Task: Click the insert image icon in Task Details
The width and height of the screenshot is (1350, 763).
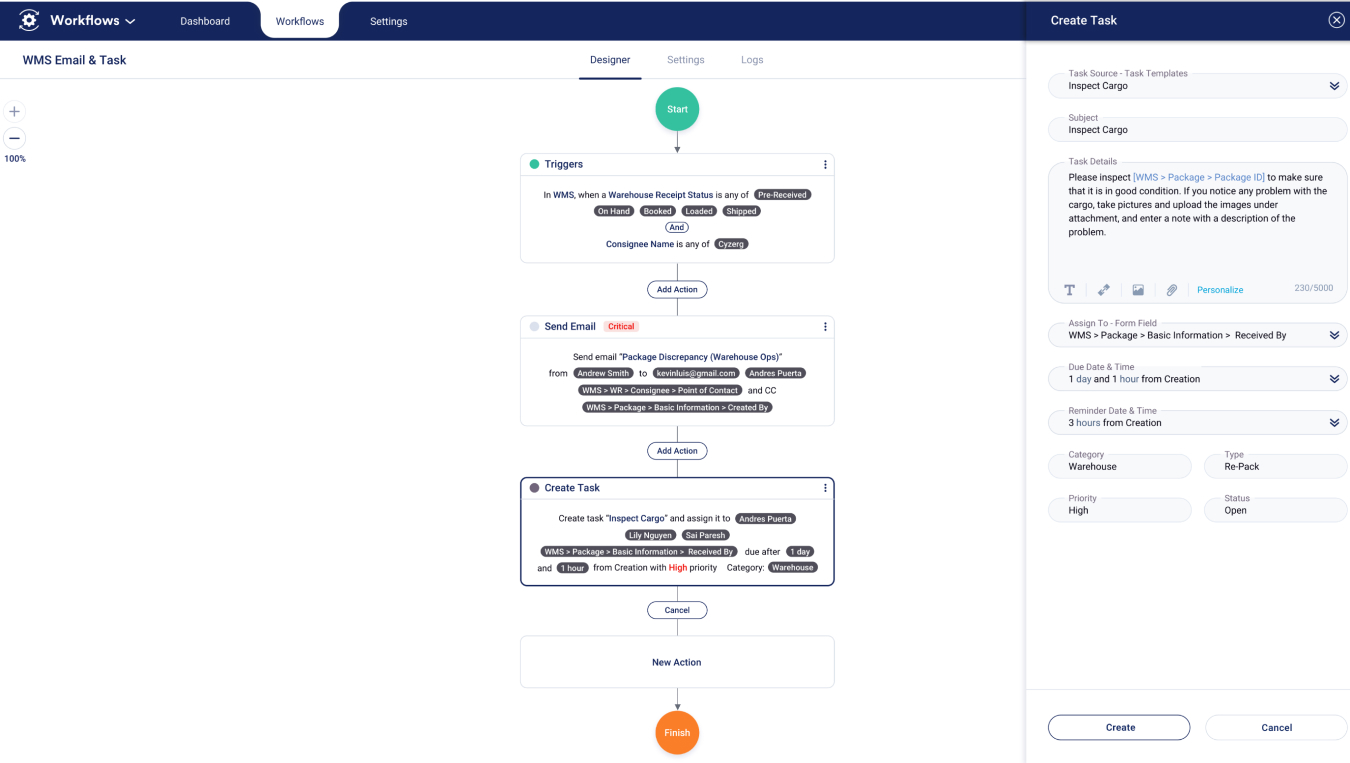Action: point(1138,290)
